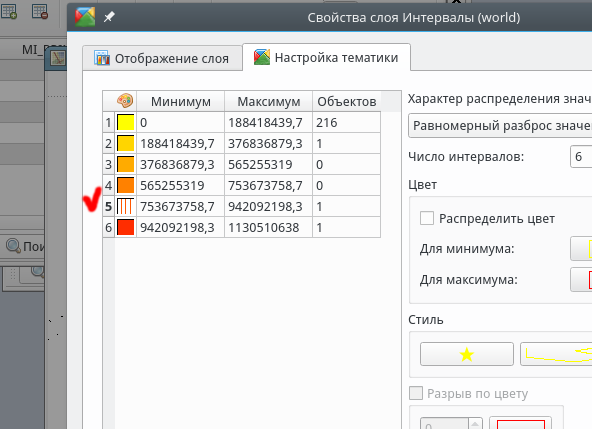
Task: Click the color swatch of interval 4
Action: click(x=126, y=185)
